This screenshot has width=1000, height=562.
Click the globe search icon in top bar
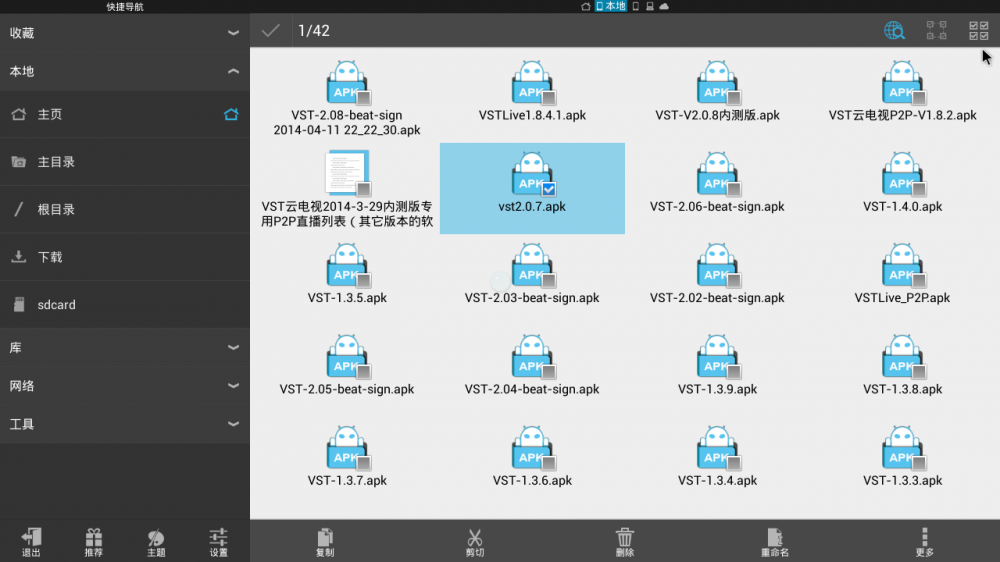894,31
